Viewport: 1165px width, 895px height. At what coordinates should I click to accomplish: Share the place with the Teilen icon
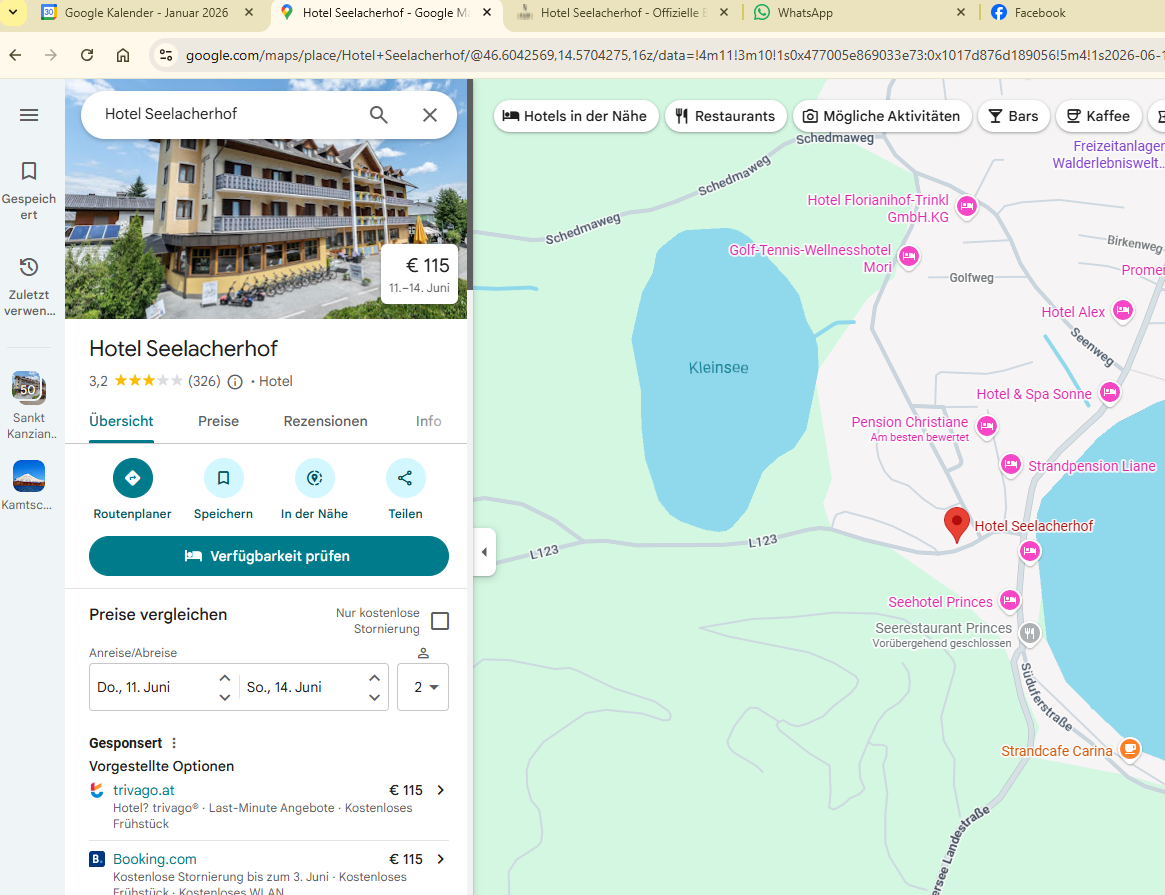point(405,478)
